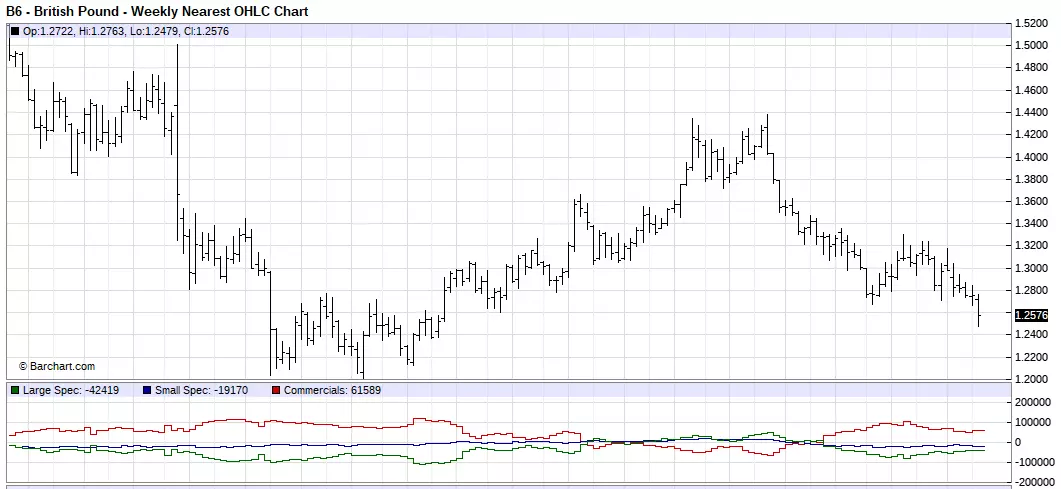This screenshot has height=489, width=1061.
Task: Click the OHLC readout 'Op:1.2722, Hi:1.2763'
Action: tap(74, 31)
